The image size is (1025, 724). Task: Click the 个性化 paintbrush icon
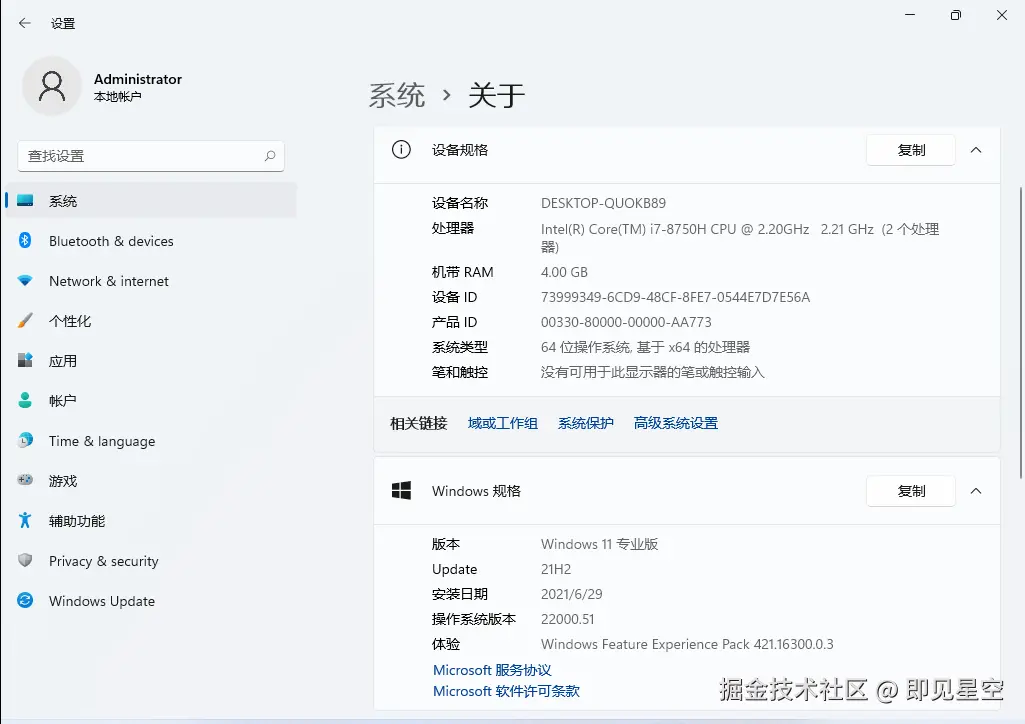pos(25,321)
